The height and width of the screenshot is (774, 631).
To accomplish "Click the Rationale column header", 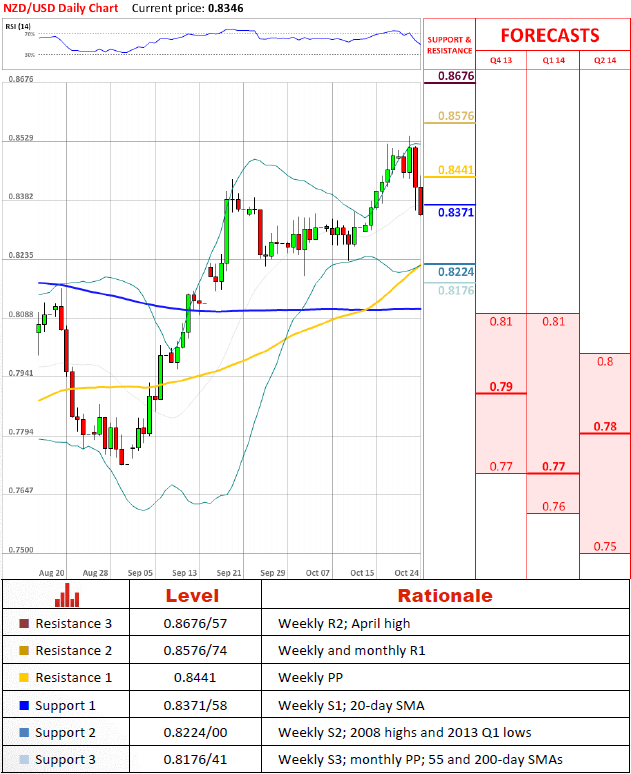I will pos(445,595).
